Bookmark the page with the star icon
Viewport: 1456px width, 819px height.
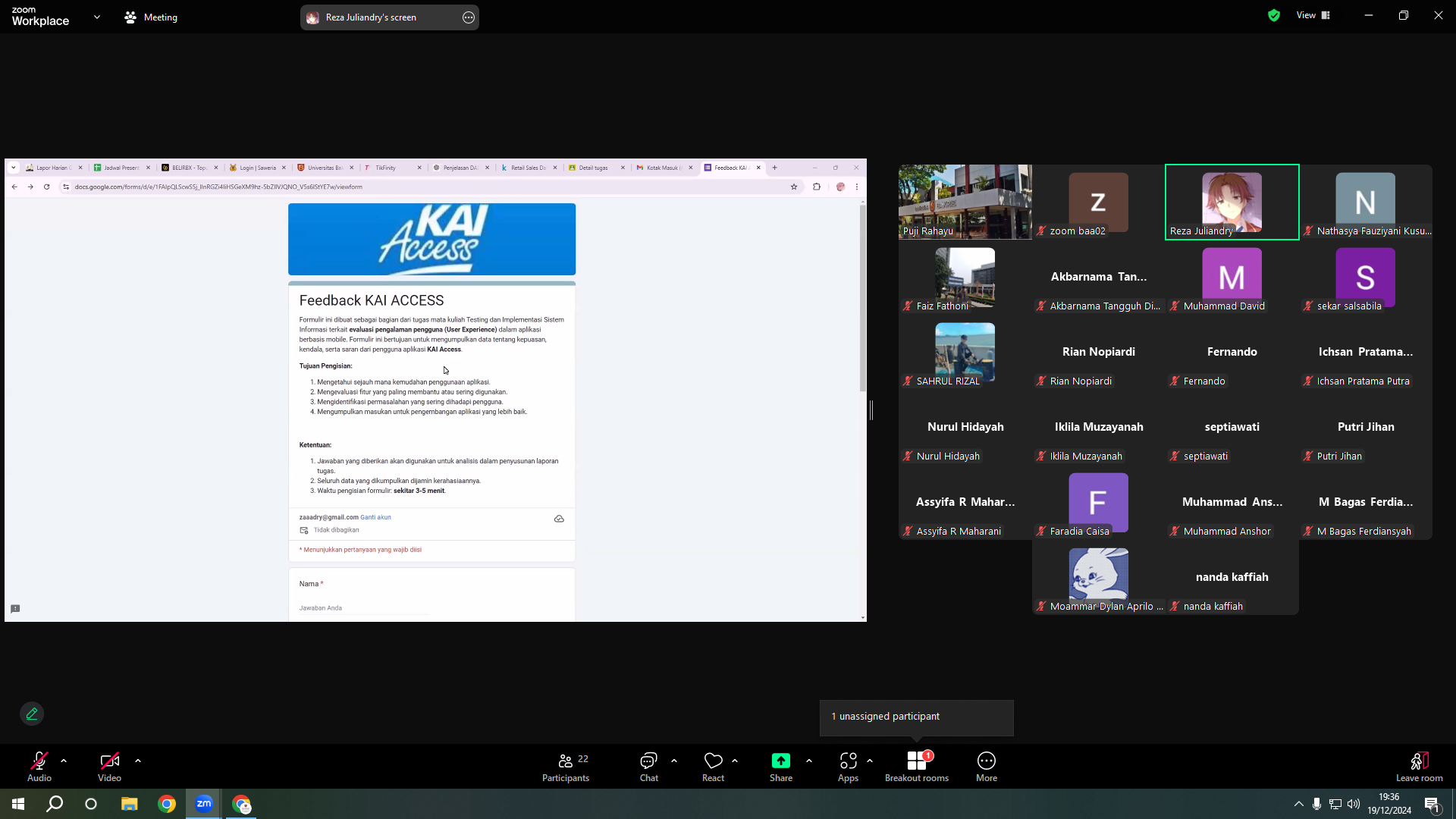point(794,187)
